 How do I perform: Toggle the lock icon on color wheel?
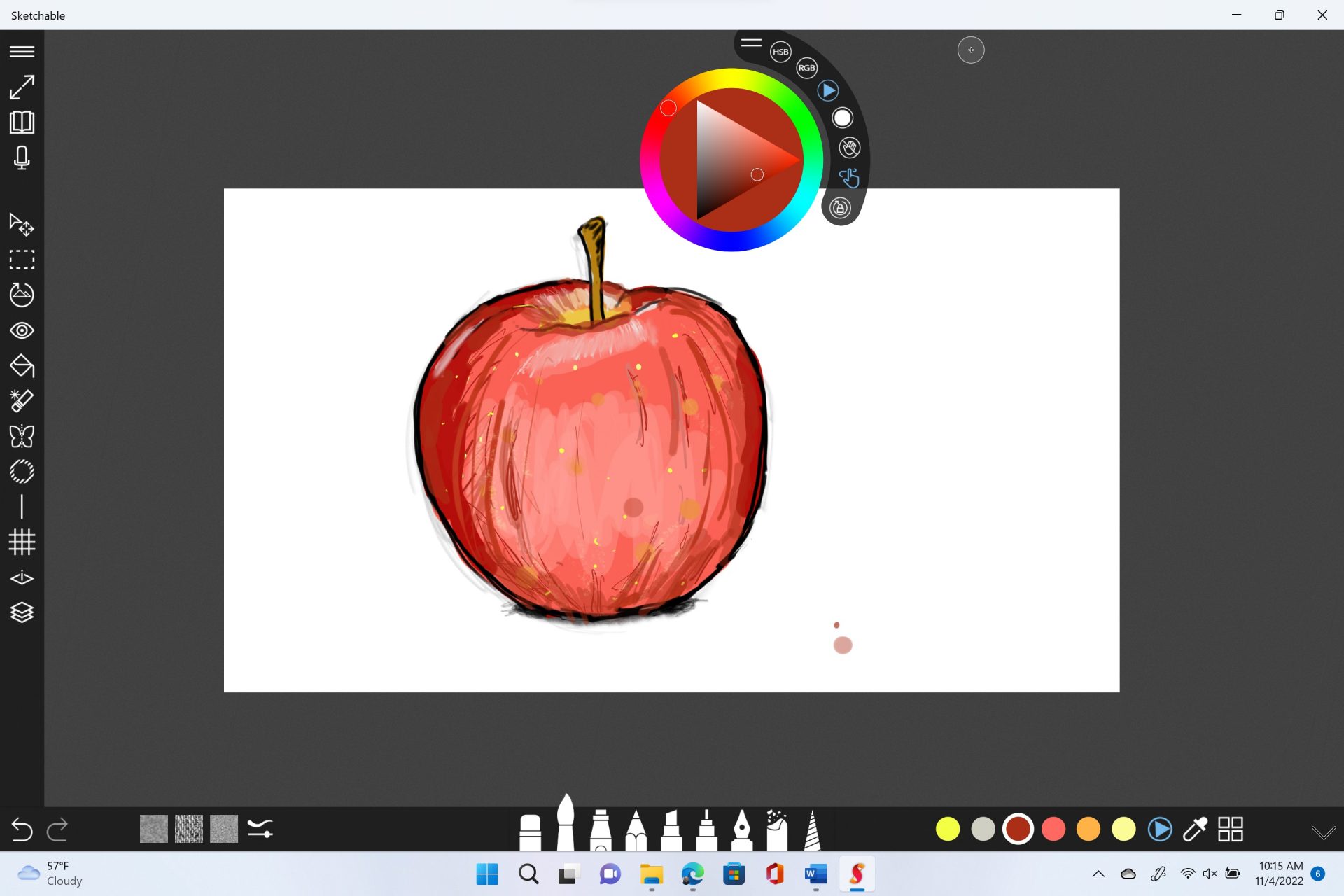(840, 208)
